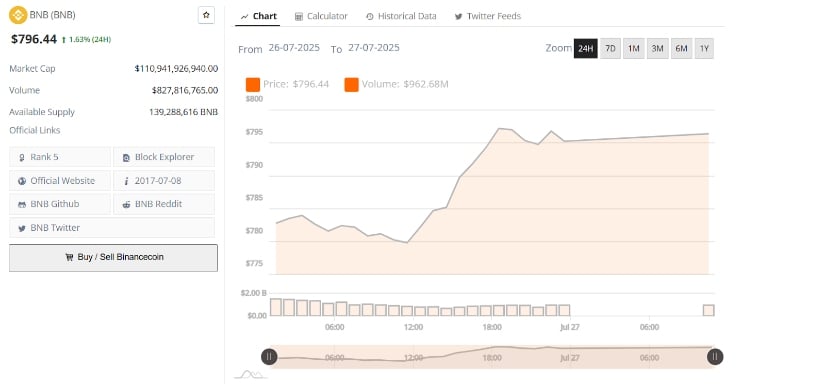Click the left range slider handle
This screenshot has width=825, height=384.
click(269, 357)
